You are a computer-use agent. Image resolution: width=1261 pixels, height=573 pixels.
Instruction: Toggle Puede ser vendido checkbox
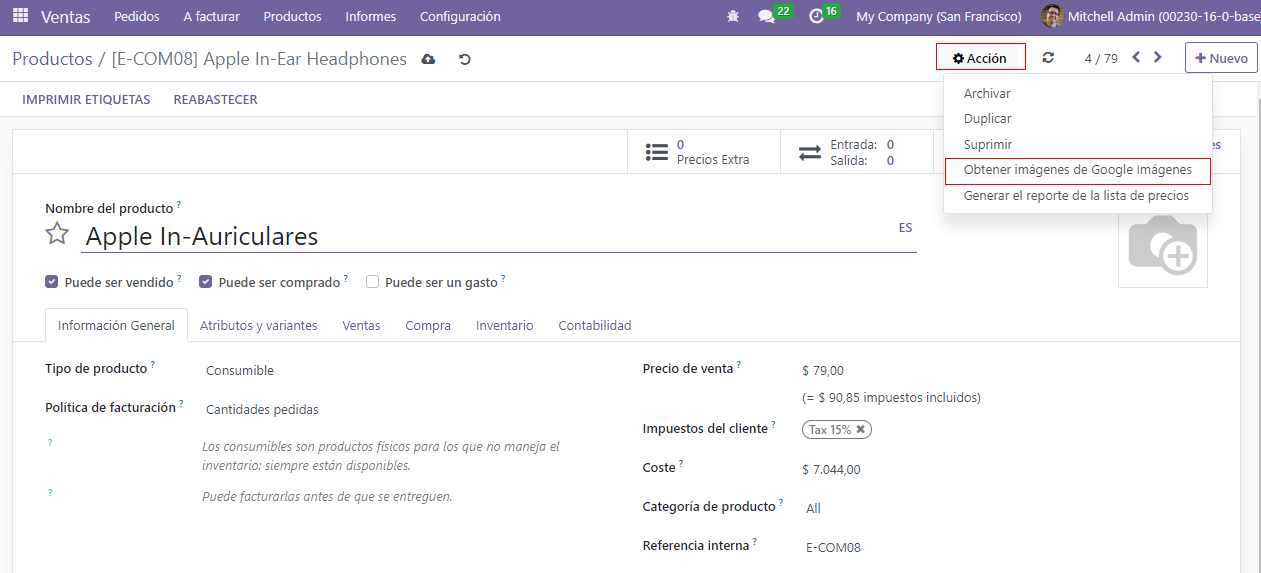click(x=52, y=282)
